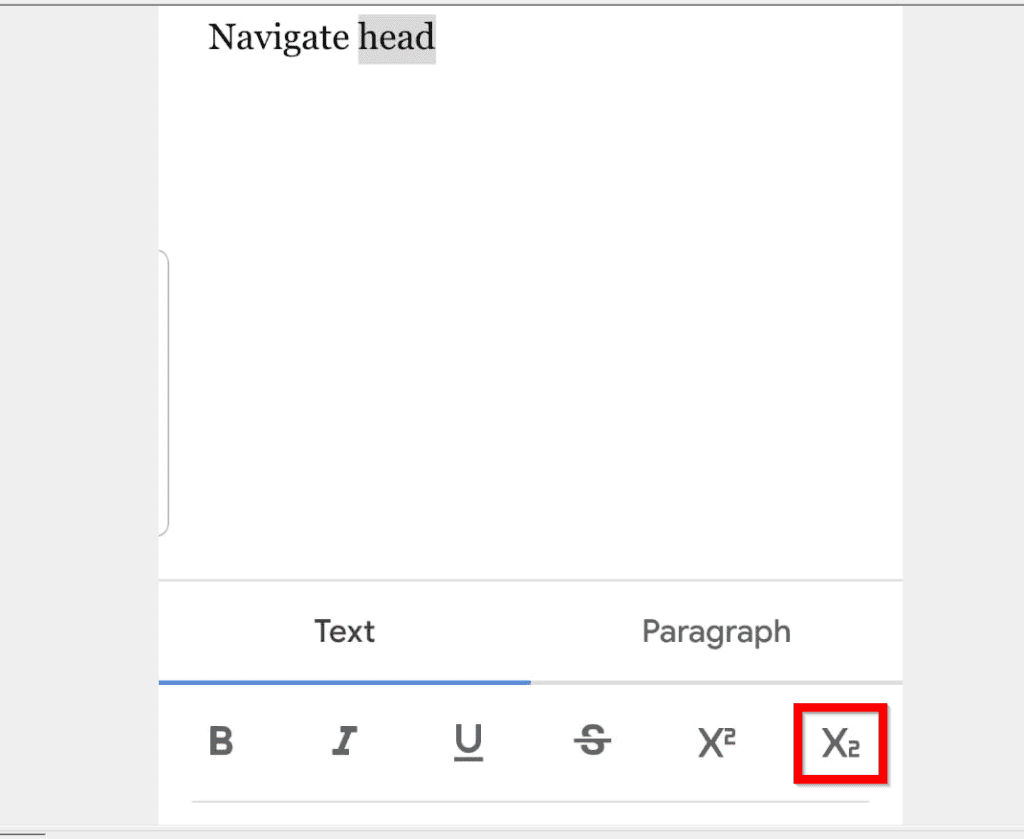This screenshot has height=839, width=1024.
Task: Click the red-outlined subscript button
Action: tap(840, 742)
